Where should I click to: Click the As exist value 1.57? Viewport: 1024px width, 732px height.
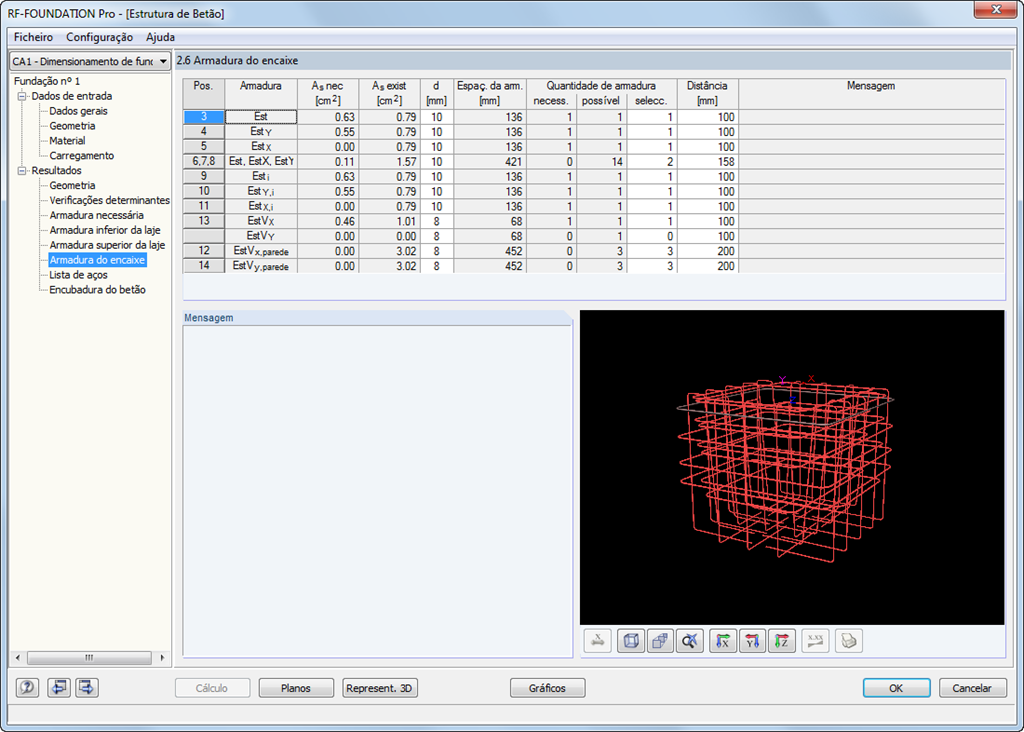click(389, 161)
